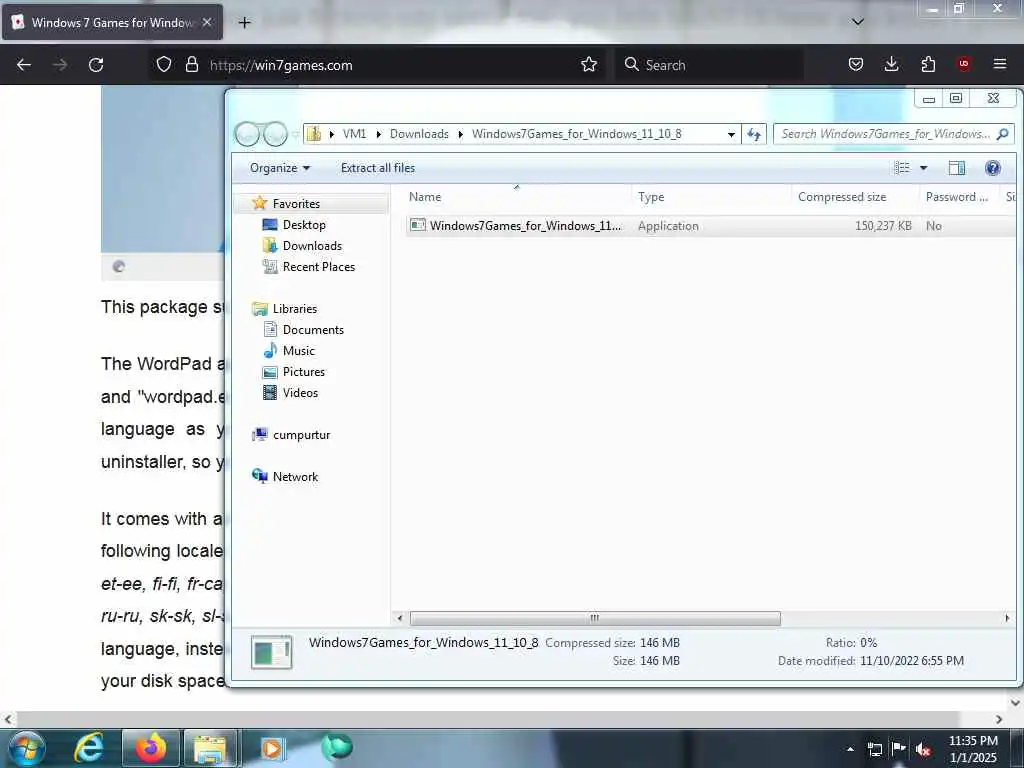
Task: Sort by Compressed size column
Action: [855, 197]
